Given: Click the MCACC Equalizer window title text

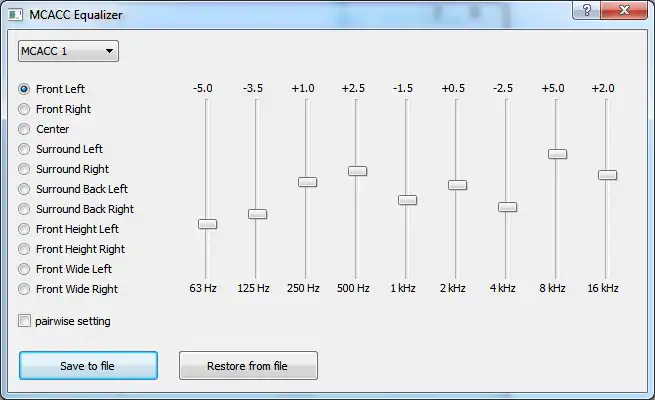Looking at the screenshot, I should (x=76, y=15).
